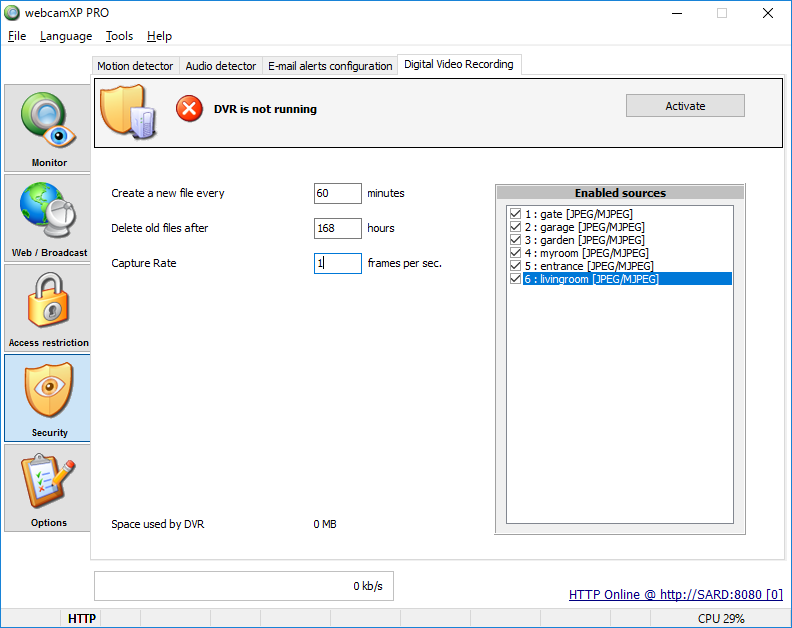Image resolution: width=792 pixels, height=628 pixels.
Task: Open the Language menu
Action: tap(66, 36)
